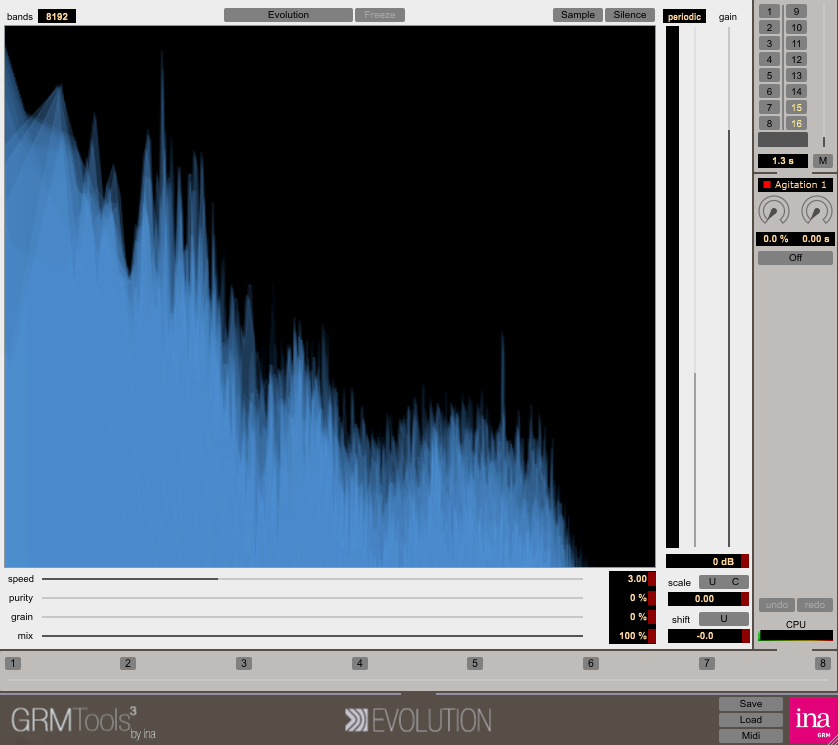
Task: Click superslider preset 2 at bottom
Action: (128, 664)
